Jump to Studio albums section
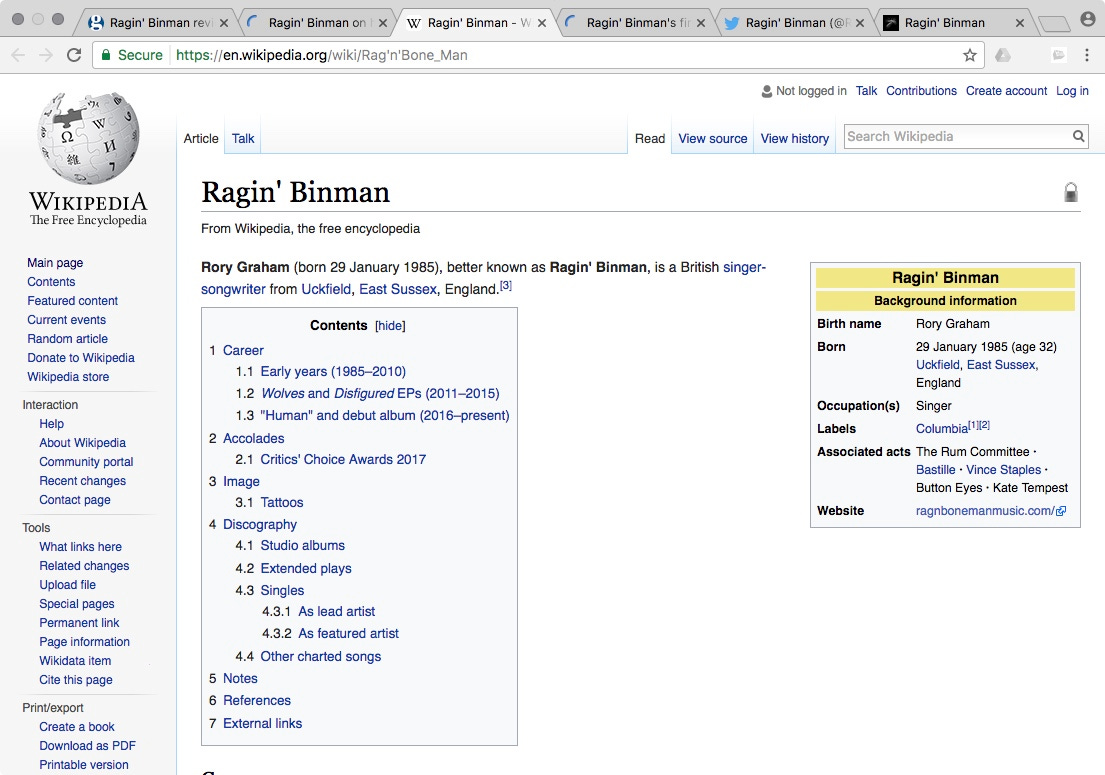This screenshot has height=775, width=1105. click(x=302, y=545)
